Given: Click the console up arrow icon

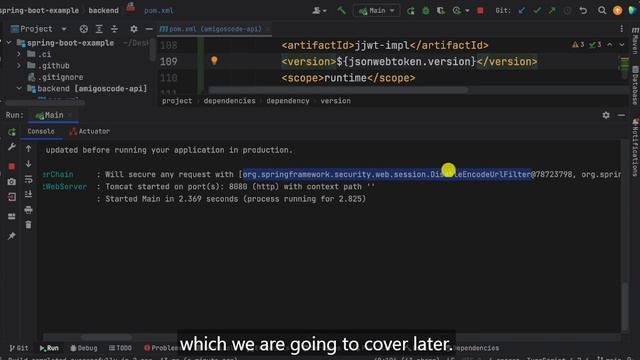Looking at the screenshot, I should [x=28, y=149].
